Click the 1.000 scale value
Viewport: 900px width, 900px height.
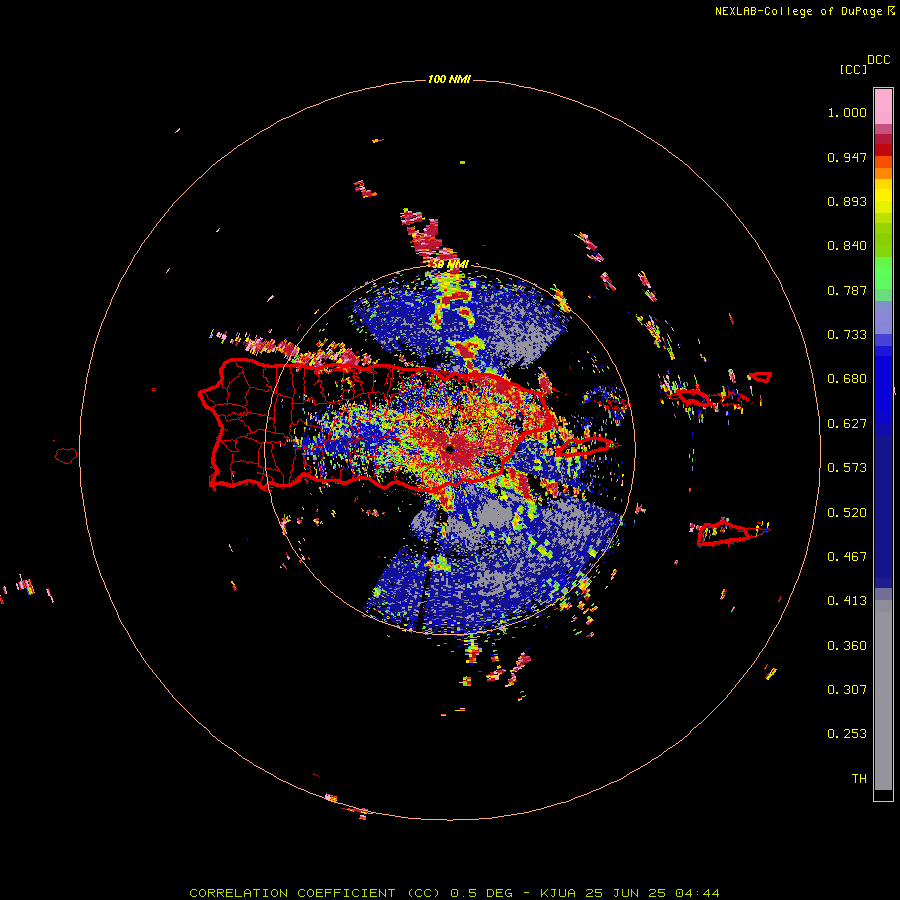click(847, 112)
